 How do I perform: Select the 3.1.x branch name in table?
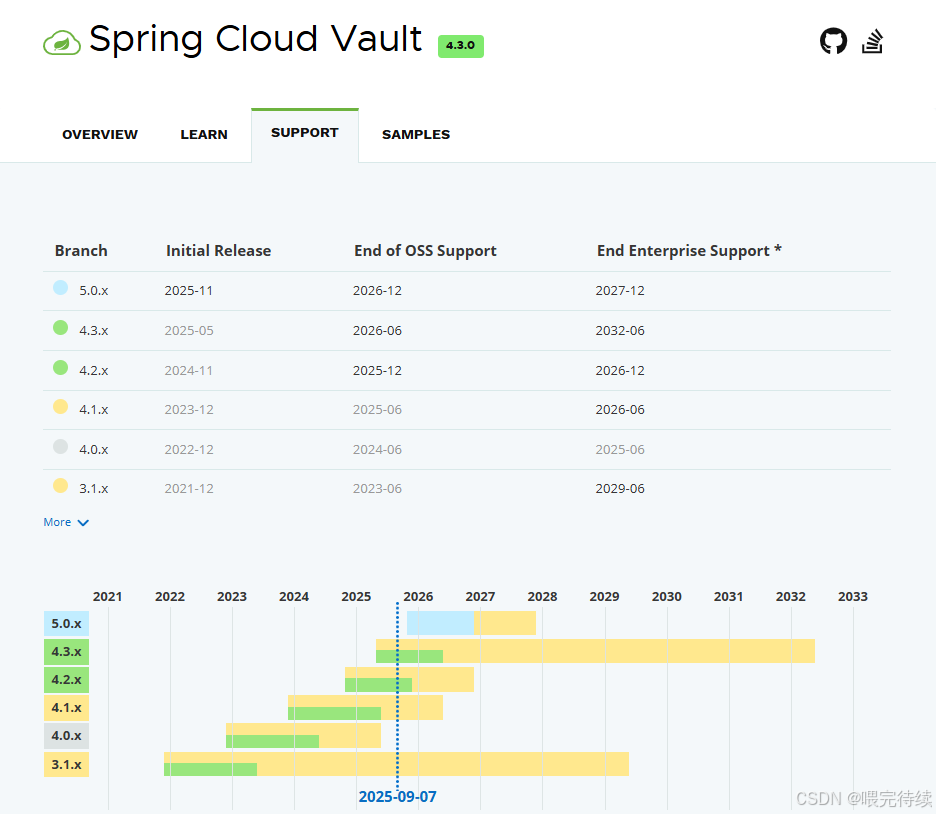[x=94, y=488]
